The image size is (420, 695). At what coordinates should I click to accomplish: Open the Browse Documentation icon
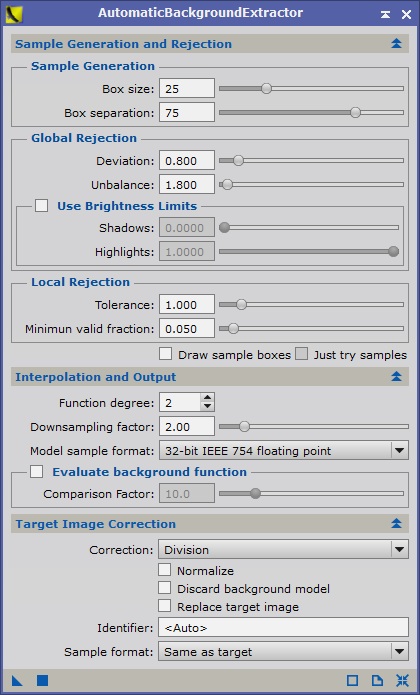[377, 680]
